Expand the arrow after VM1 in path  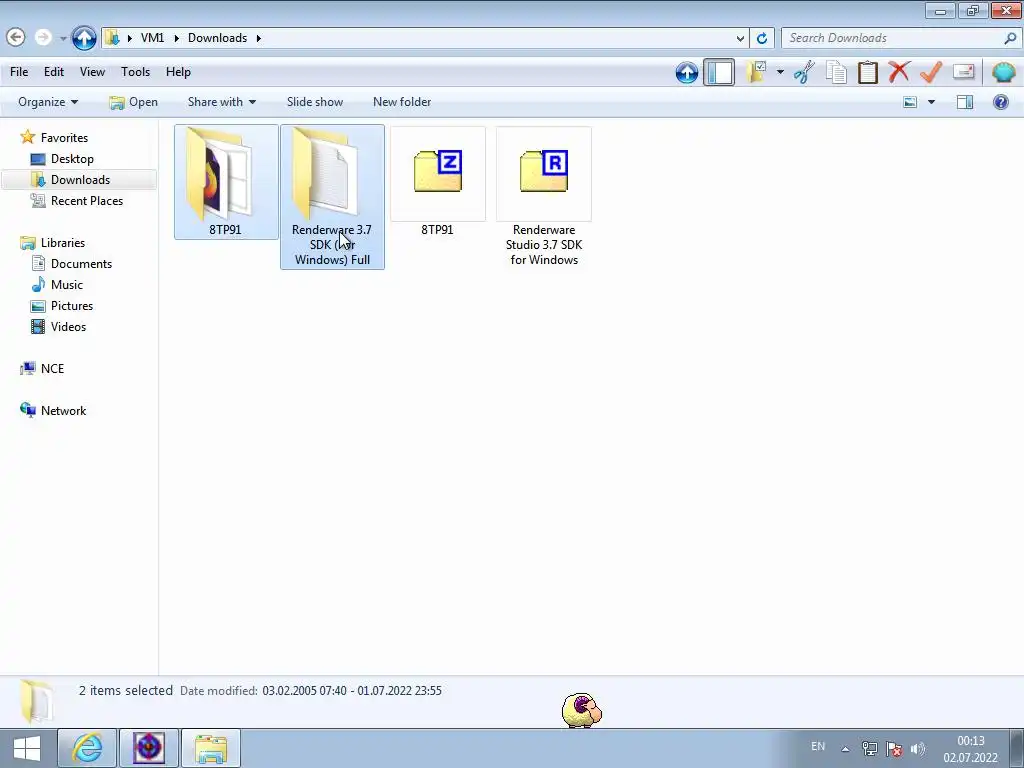(176, 38)
